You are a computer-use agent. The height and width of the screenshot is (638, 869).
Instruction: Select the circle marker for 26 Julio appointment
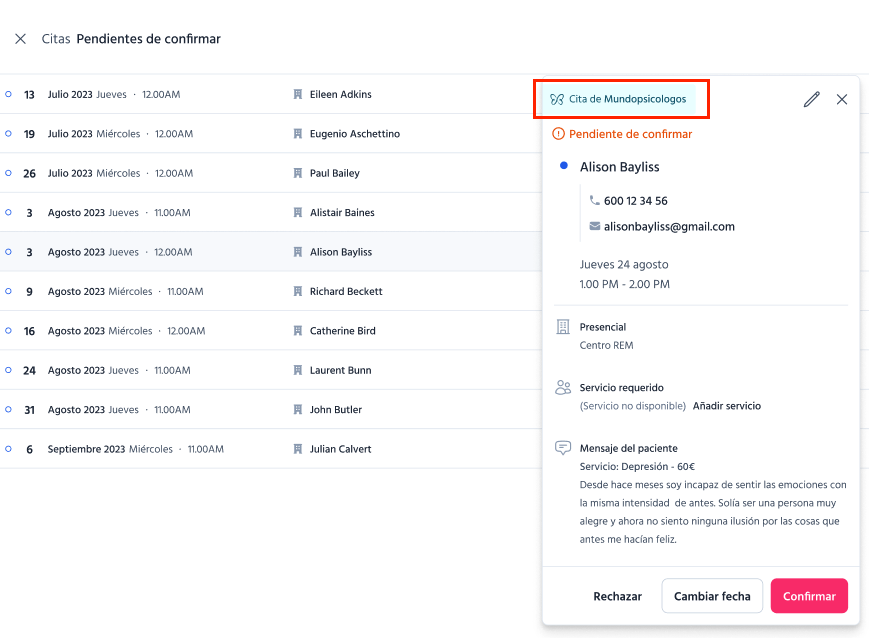(8, 173)
